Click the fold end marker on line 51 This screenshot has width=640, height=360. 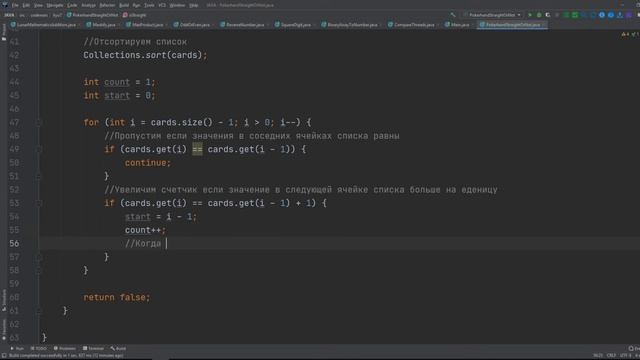coord(39,176)
